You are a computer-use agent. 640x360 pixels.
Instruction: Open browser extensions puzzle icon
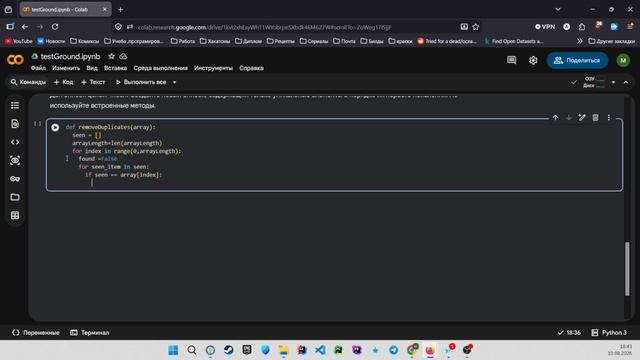(x=582, y=27)
